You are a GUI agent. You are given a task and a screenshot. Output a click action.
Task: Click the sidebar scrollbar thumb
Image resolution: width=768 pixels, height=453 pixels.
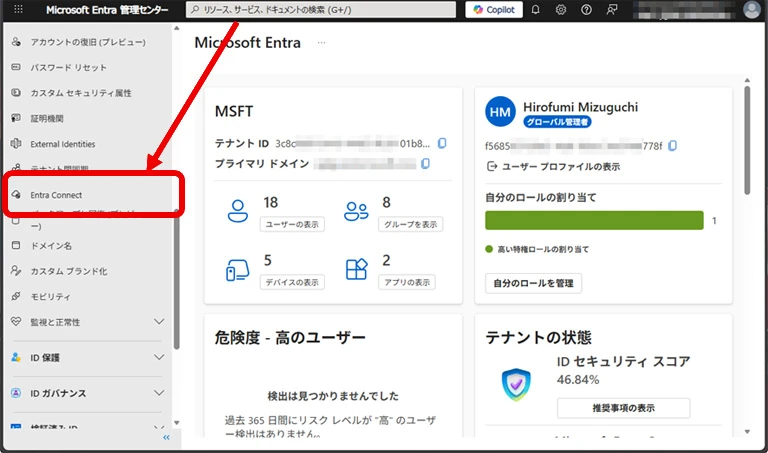pyautogui.click(x=176, y=279)
